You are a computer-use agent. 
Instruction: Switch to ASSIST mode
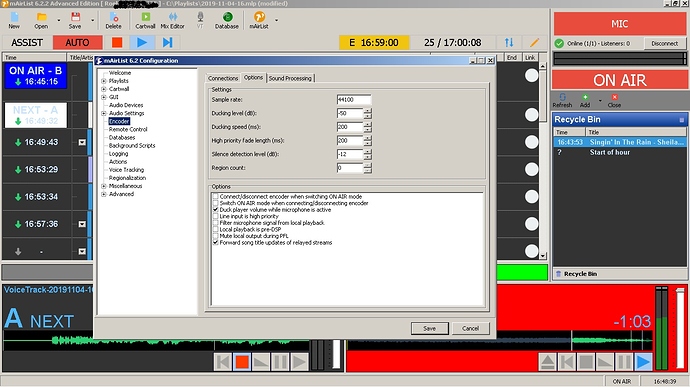coord(27,42)
